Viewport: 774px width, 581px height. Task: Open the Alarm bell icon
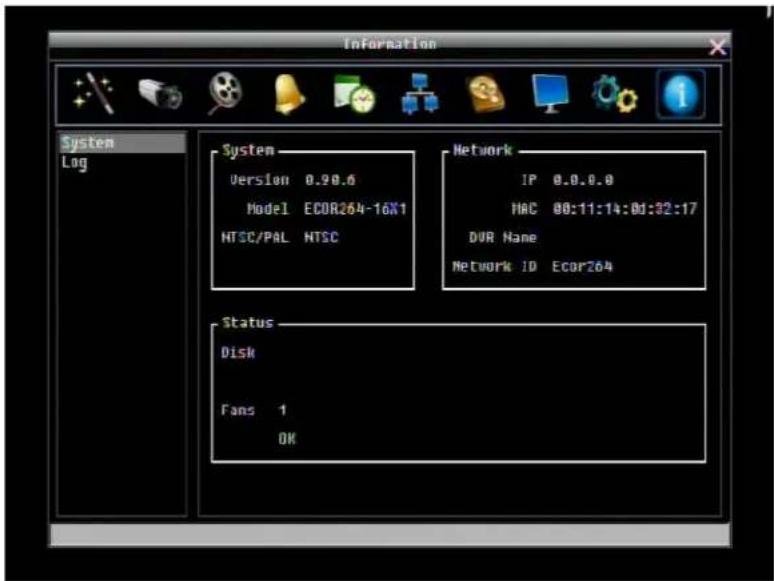(x=289, y=94)
